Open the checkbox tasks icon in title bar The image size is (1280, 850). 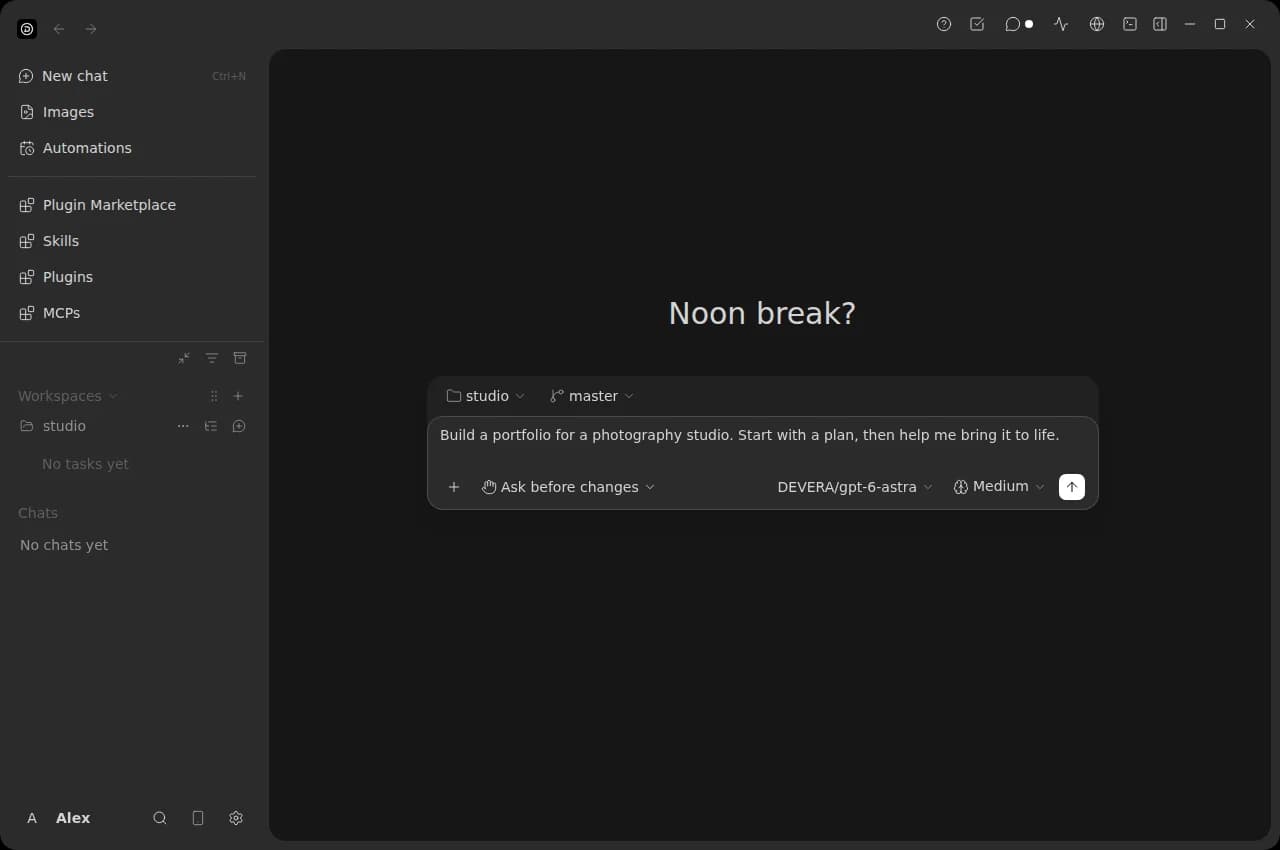[977, 24]
